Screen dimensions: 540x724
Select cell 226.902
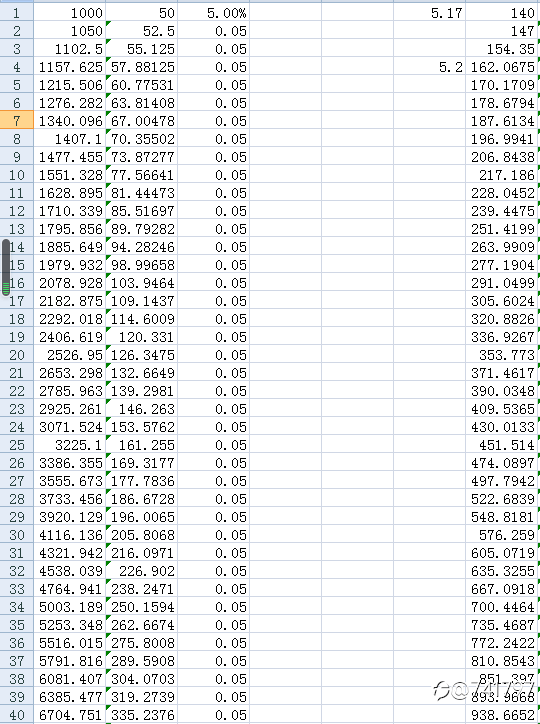click(142, 571)
